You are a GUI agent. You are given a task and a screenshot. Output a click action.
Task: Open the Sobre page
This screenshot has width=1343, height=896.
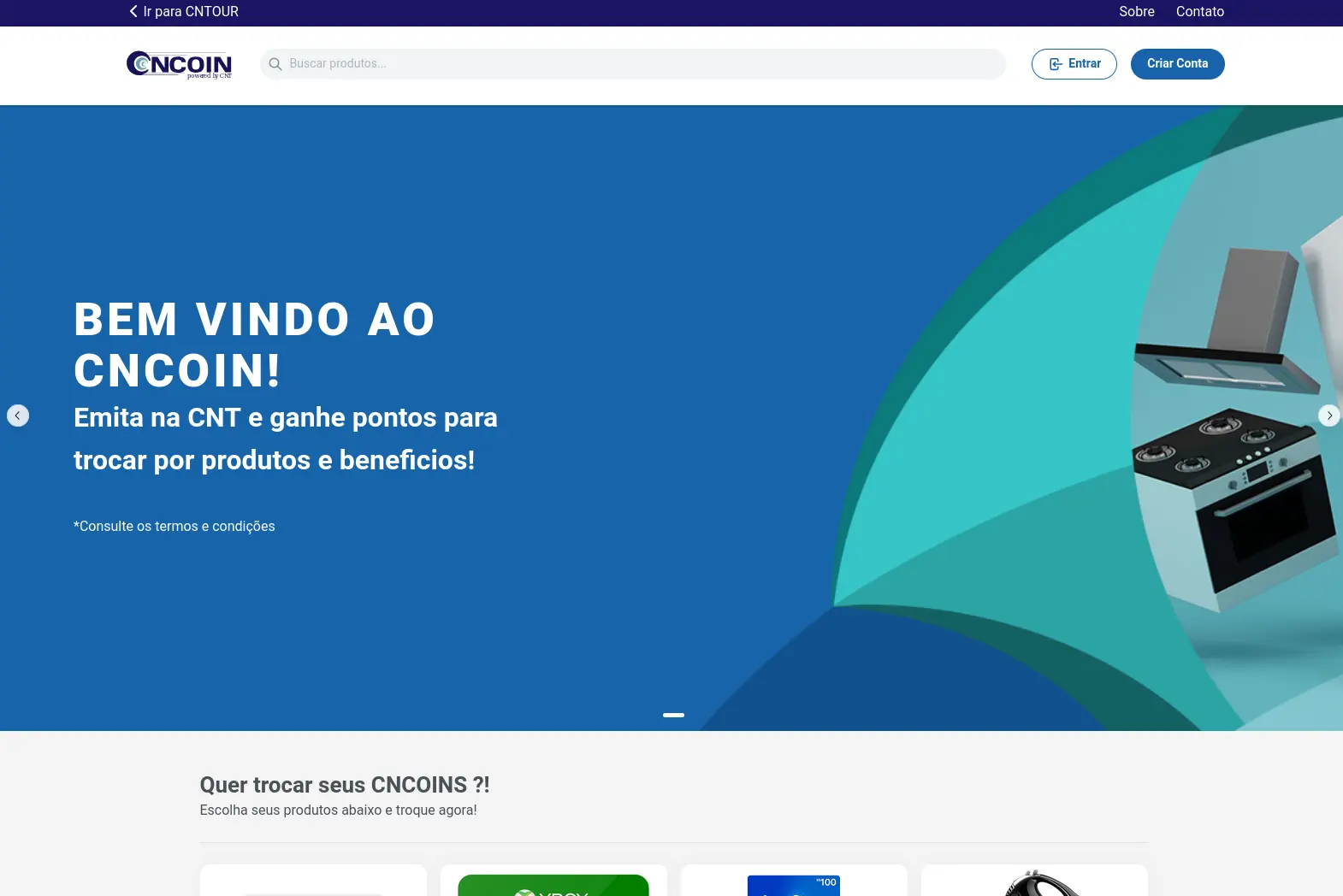coord(1136,11)
